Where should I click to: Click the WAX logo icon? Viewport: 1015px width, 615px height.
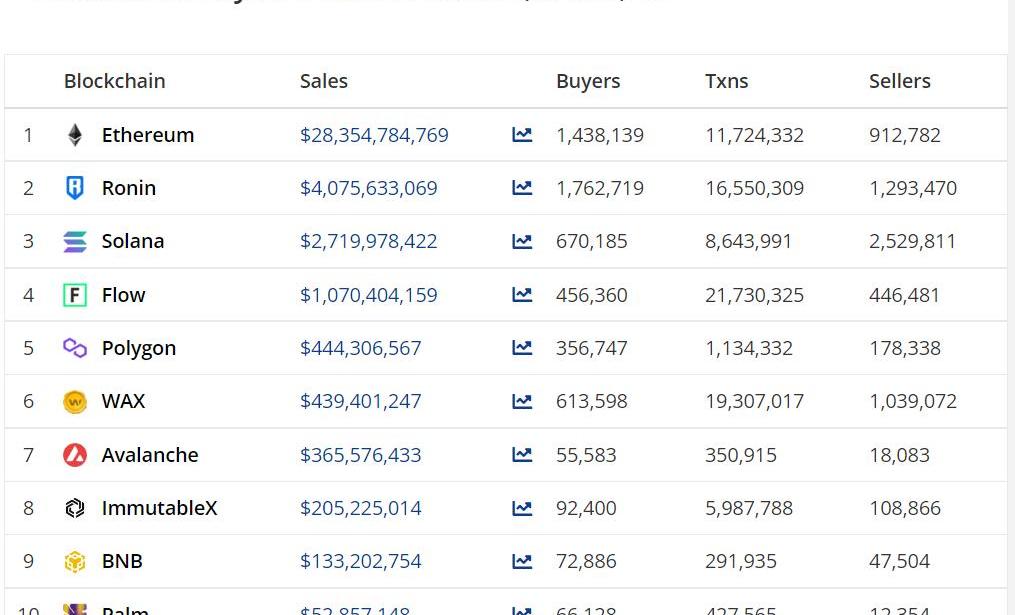75,402
